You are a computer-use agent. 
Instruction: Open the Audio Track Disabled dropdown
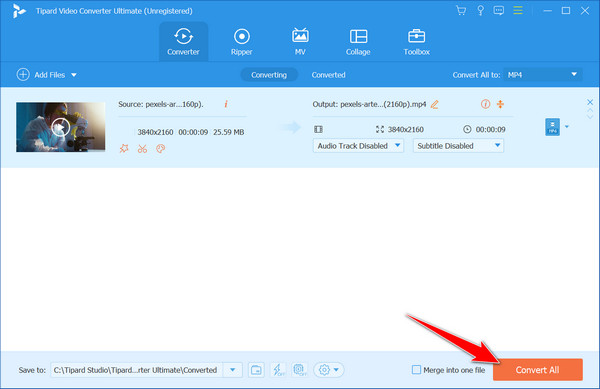[x=358, y=146]
